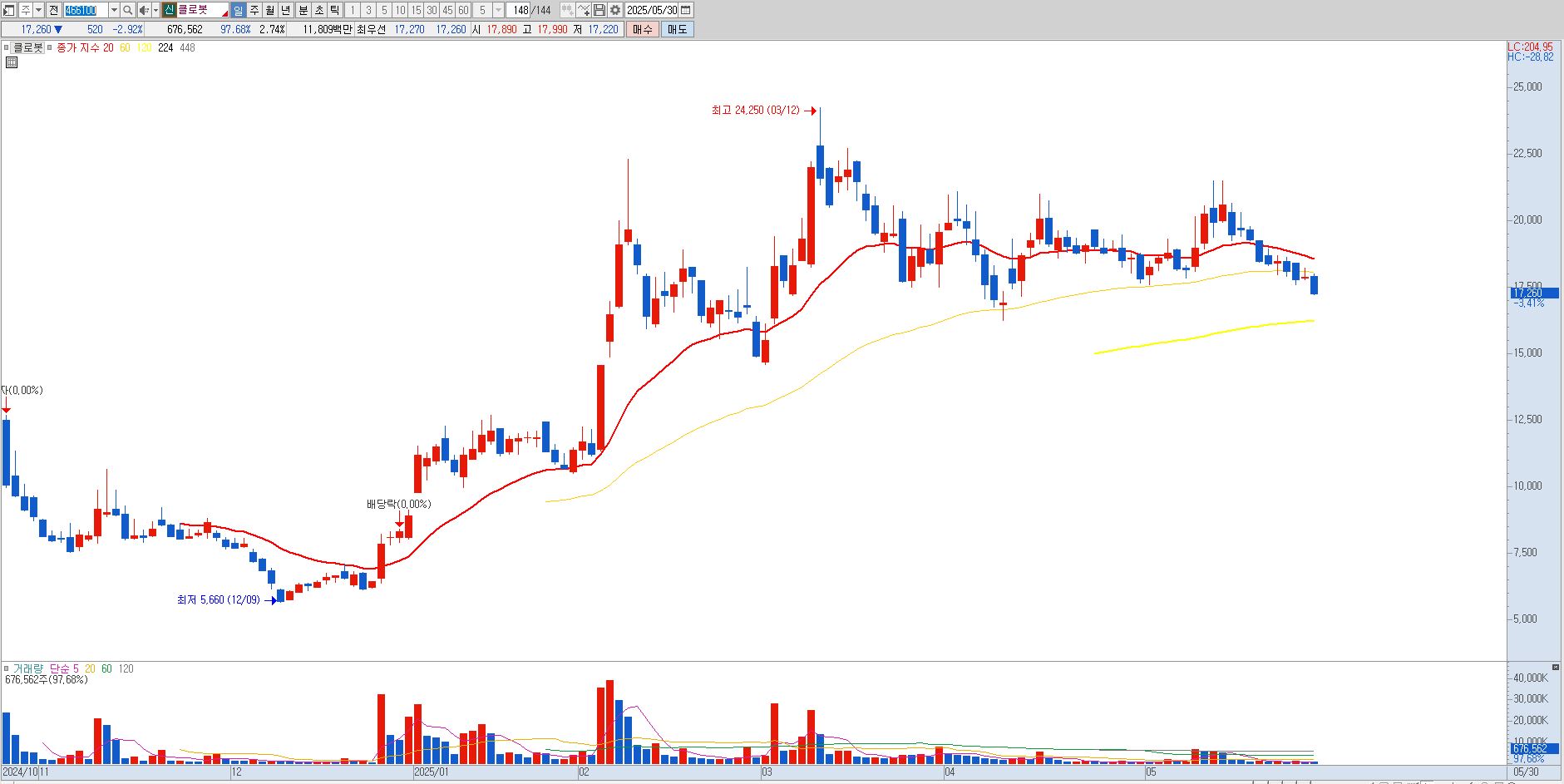This screenshot has width=1564, height=784.
Task: Click the candle compare icon left of line tool
Action: click(x=567, y=10)
